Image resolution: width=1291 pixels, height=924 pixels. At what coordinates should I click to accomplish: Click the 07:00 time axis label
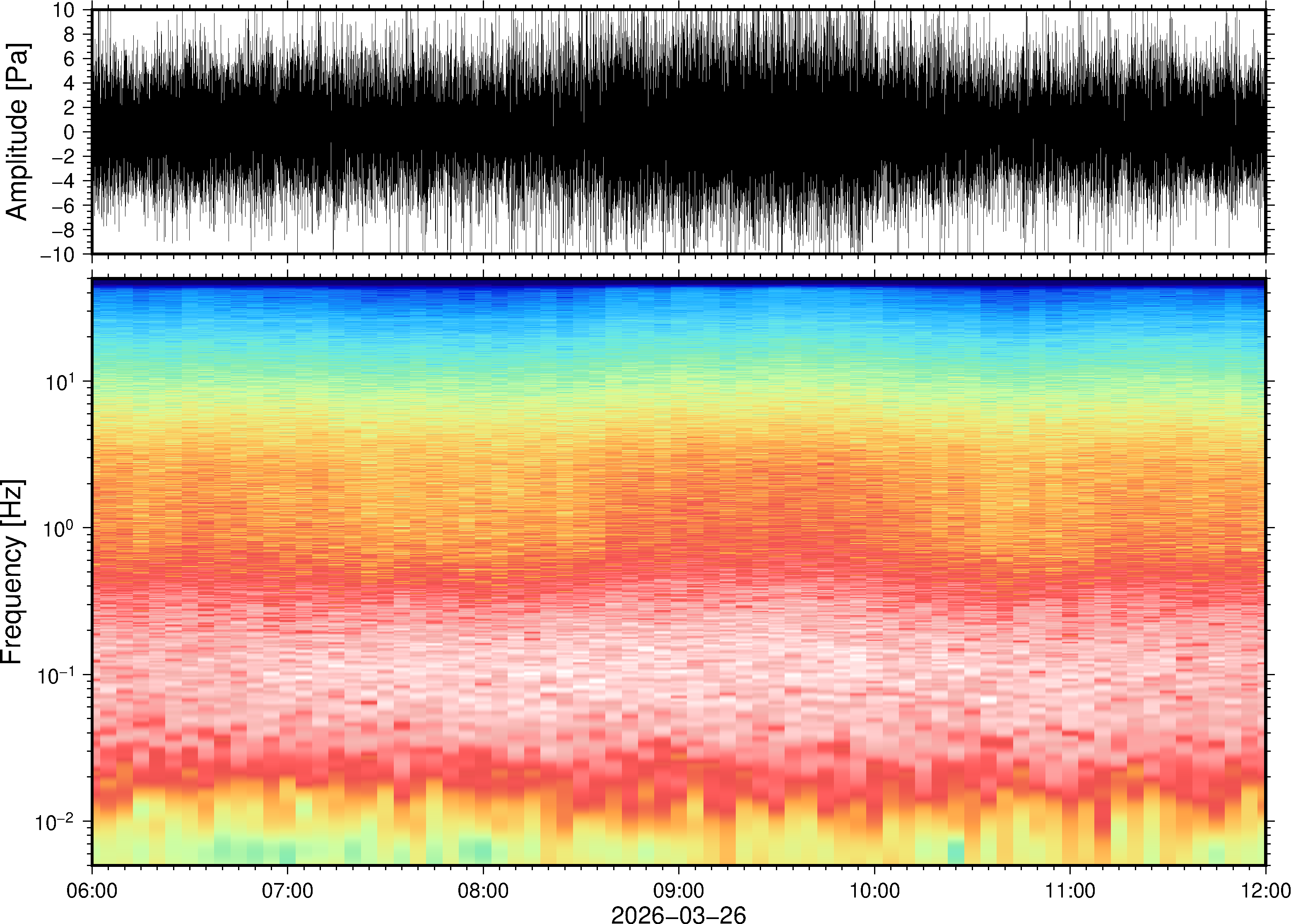click(287, 890)
